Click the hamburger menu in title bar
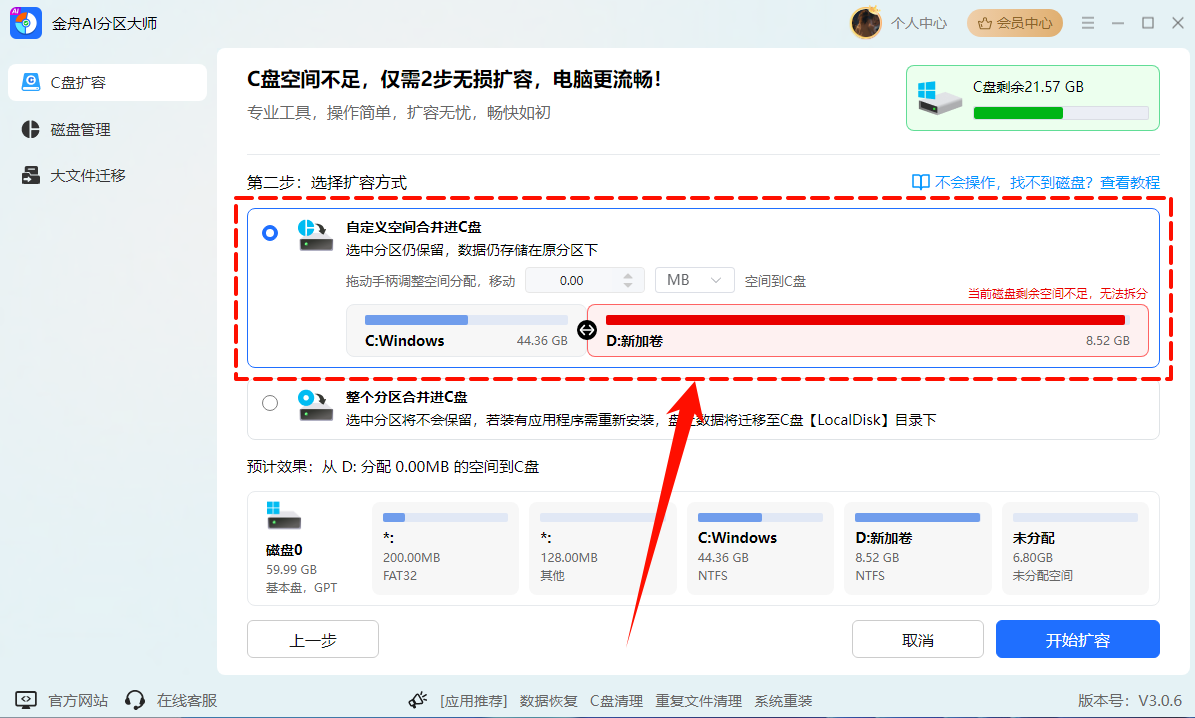Image resolution: width=1195 pixels, height=718 pixels. [x=1087, y=22]
